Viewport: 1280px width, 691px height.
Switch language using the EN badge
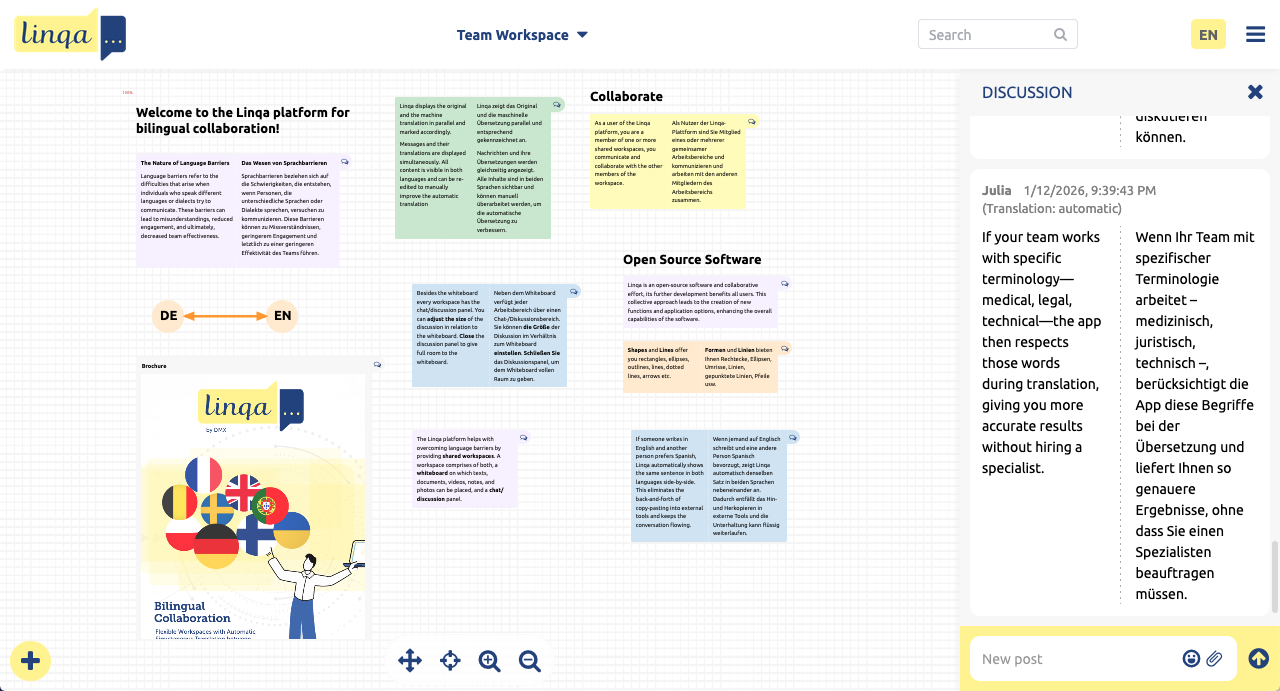(1208, 33)
